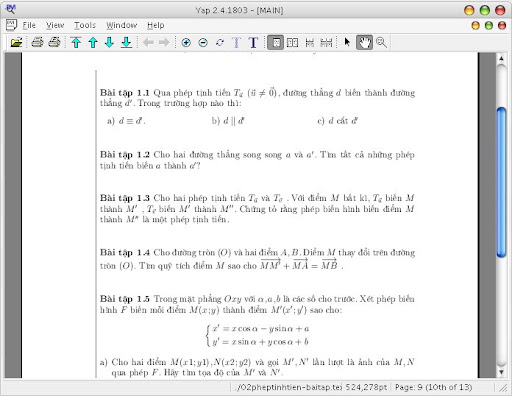512x396 pixels.
Task: Click the vertical scrollbar up arrow
Action: [501, 59]
